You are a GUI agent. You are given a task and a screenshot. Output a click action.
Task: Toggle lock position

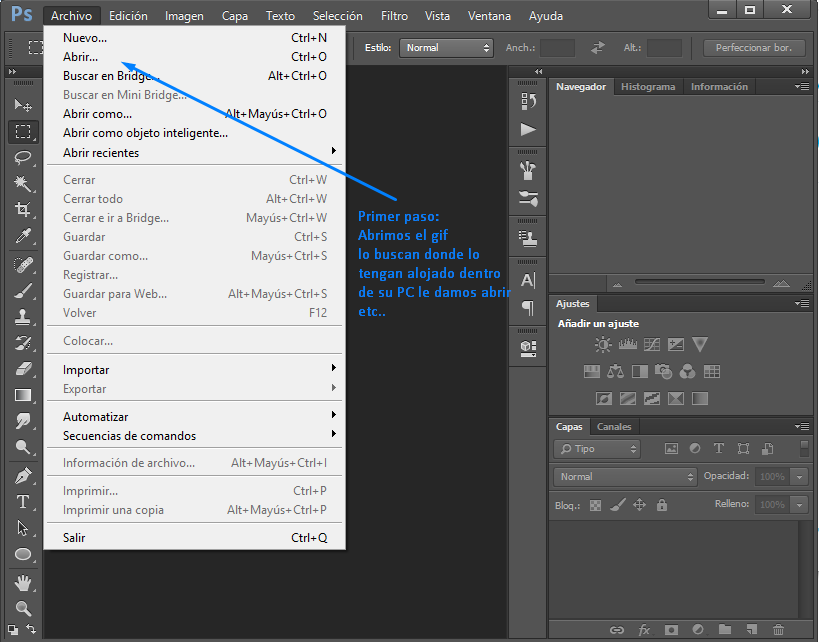(x=639, y=505)
